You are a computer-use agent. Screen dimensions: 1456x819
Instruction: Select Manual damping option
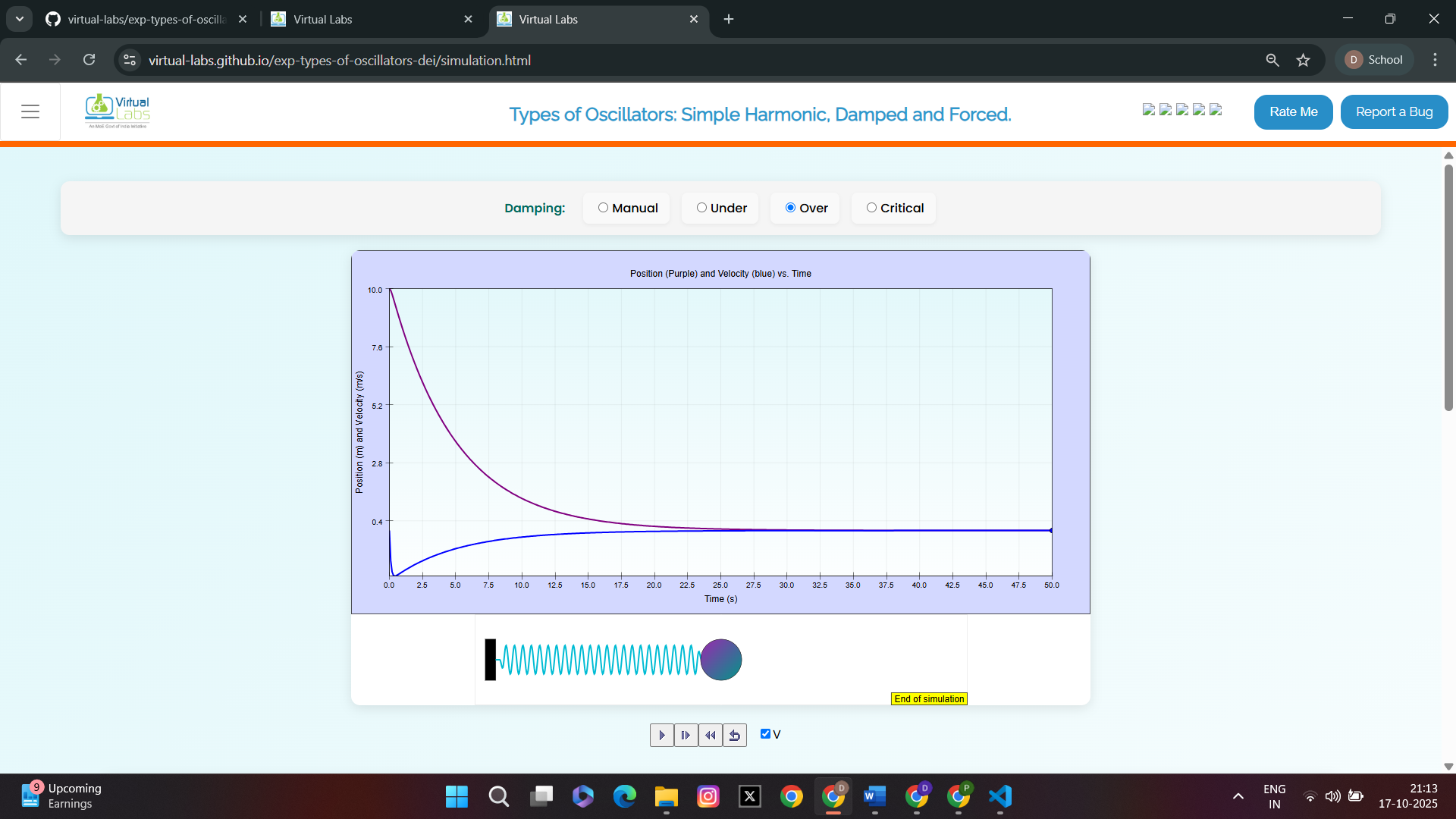604,208
